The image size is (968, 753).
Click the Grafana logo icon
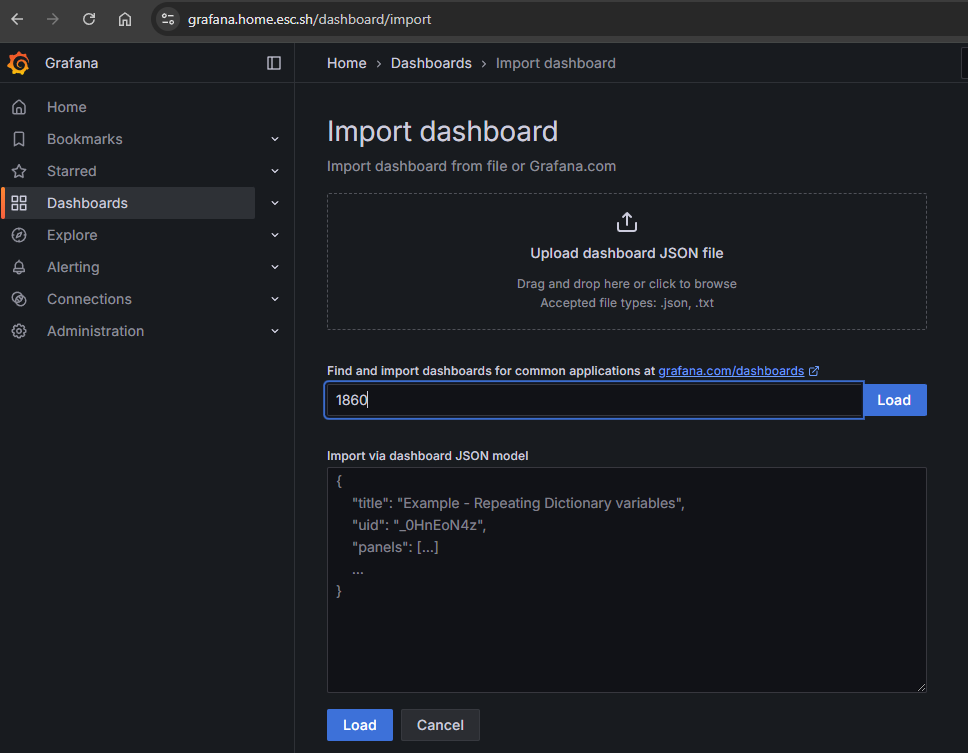point(18,63)
